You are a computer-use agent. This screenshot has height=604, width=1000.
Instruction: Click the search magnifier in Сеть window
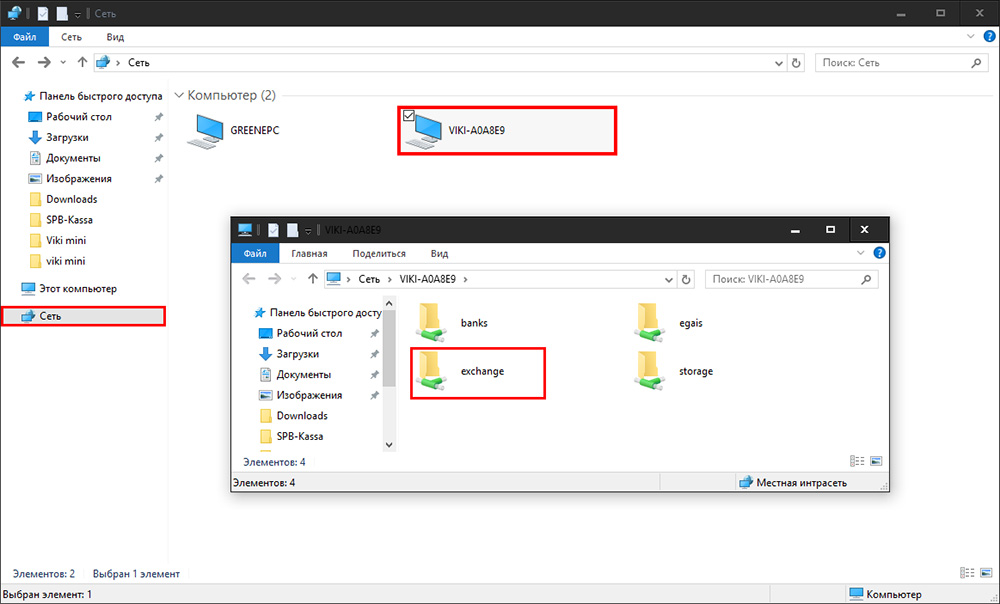click(x=976, y=63)
